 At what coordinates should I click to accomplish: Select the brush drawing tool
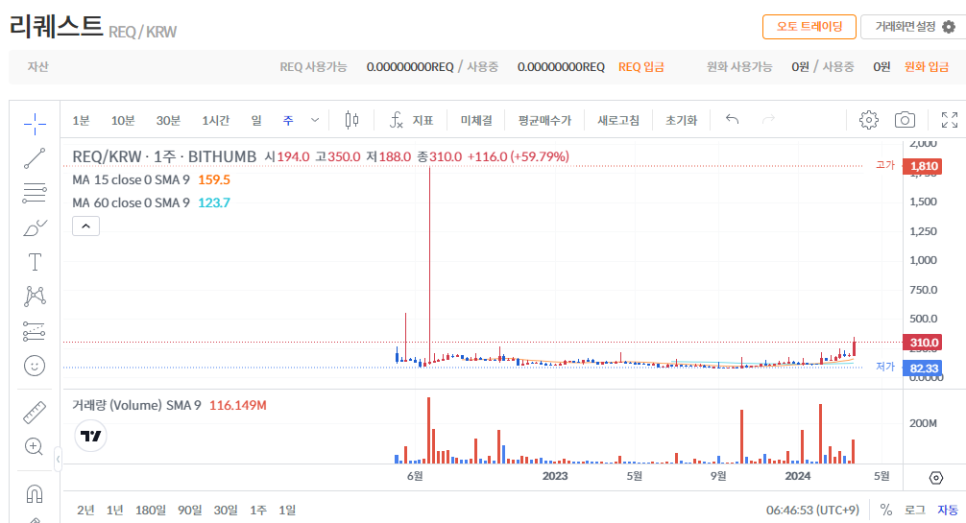pos(34,228)
